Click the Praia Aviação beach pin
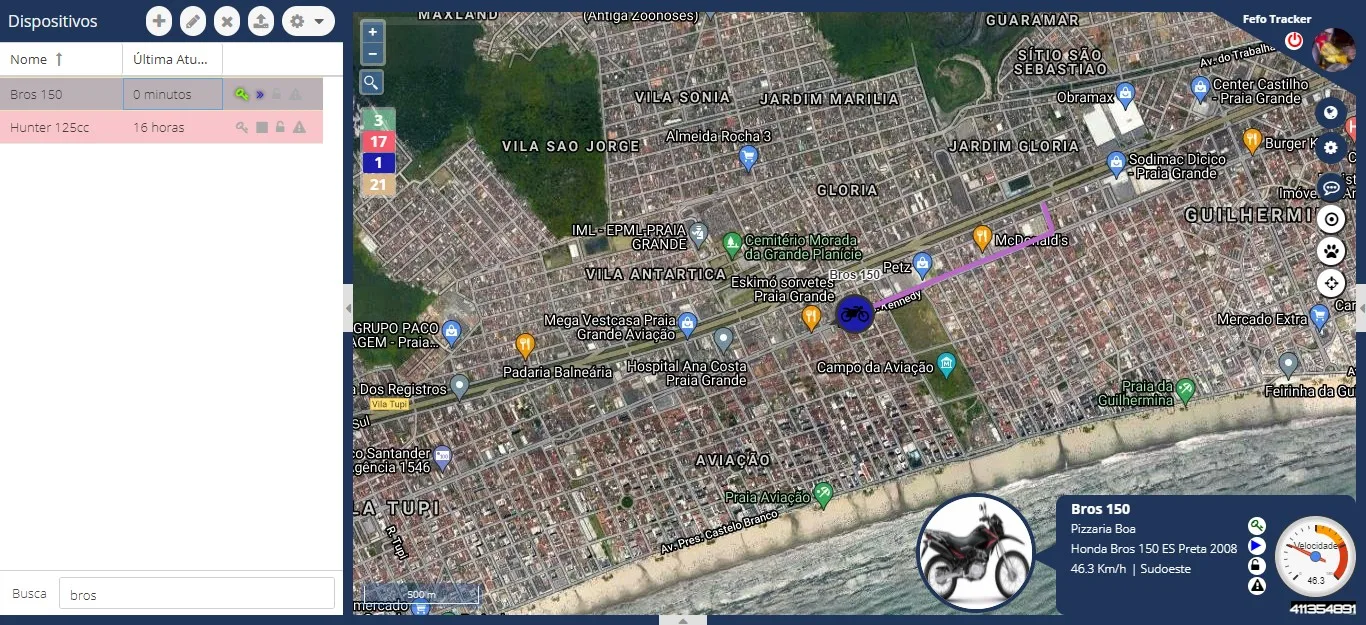Image resolution: width=1366 pixels, height=625 pixels. point(823,493)
